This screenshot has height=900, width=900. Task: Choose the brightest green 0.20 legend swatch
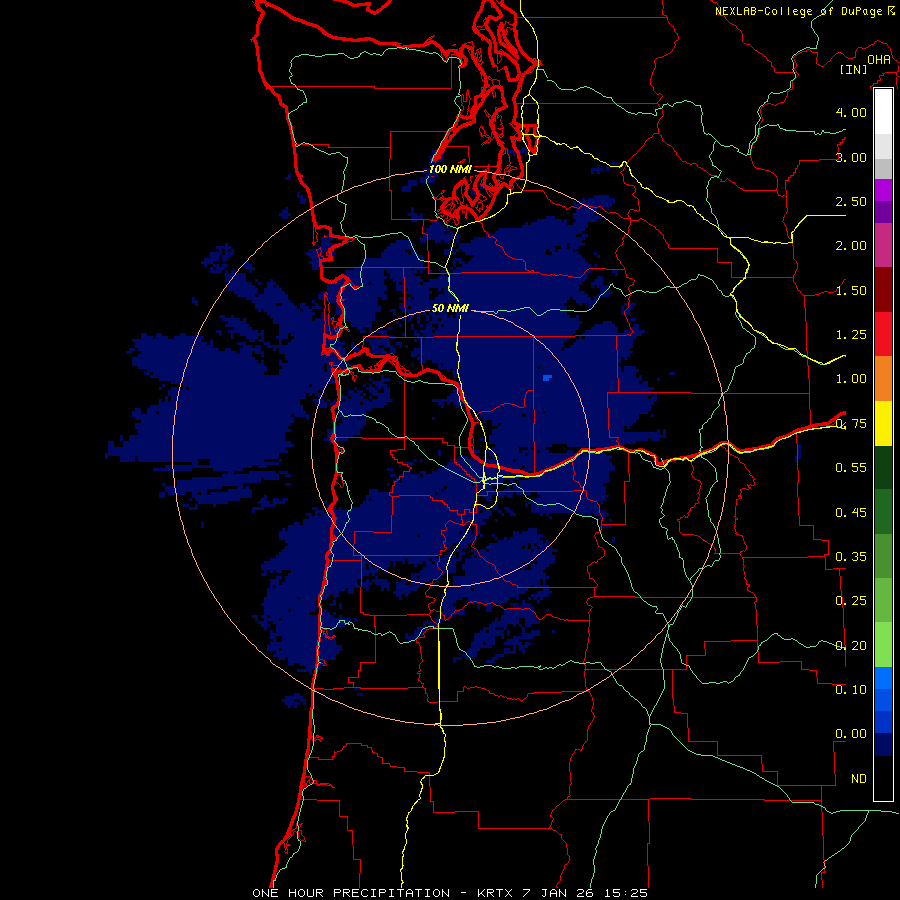click(883, 645)
